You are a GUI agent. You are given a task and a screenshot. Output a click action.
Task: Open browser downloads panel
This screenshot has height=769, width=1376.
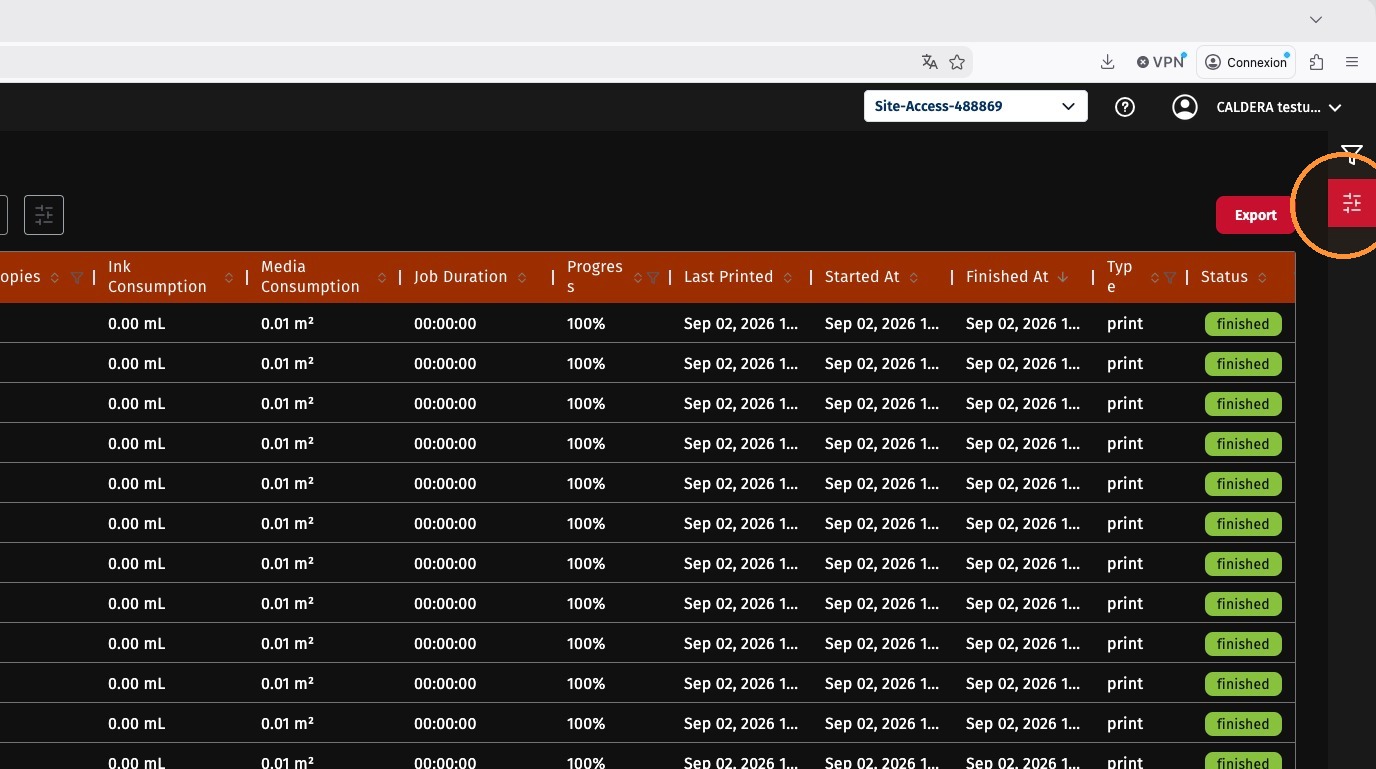[x=1107, y=62]
